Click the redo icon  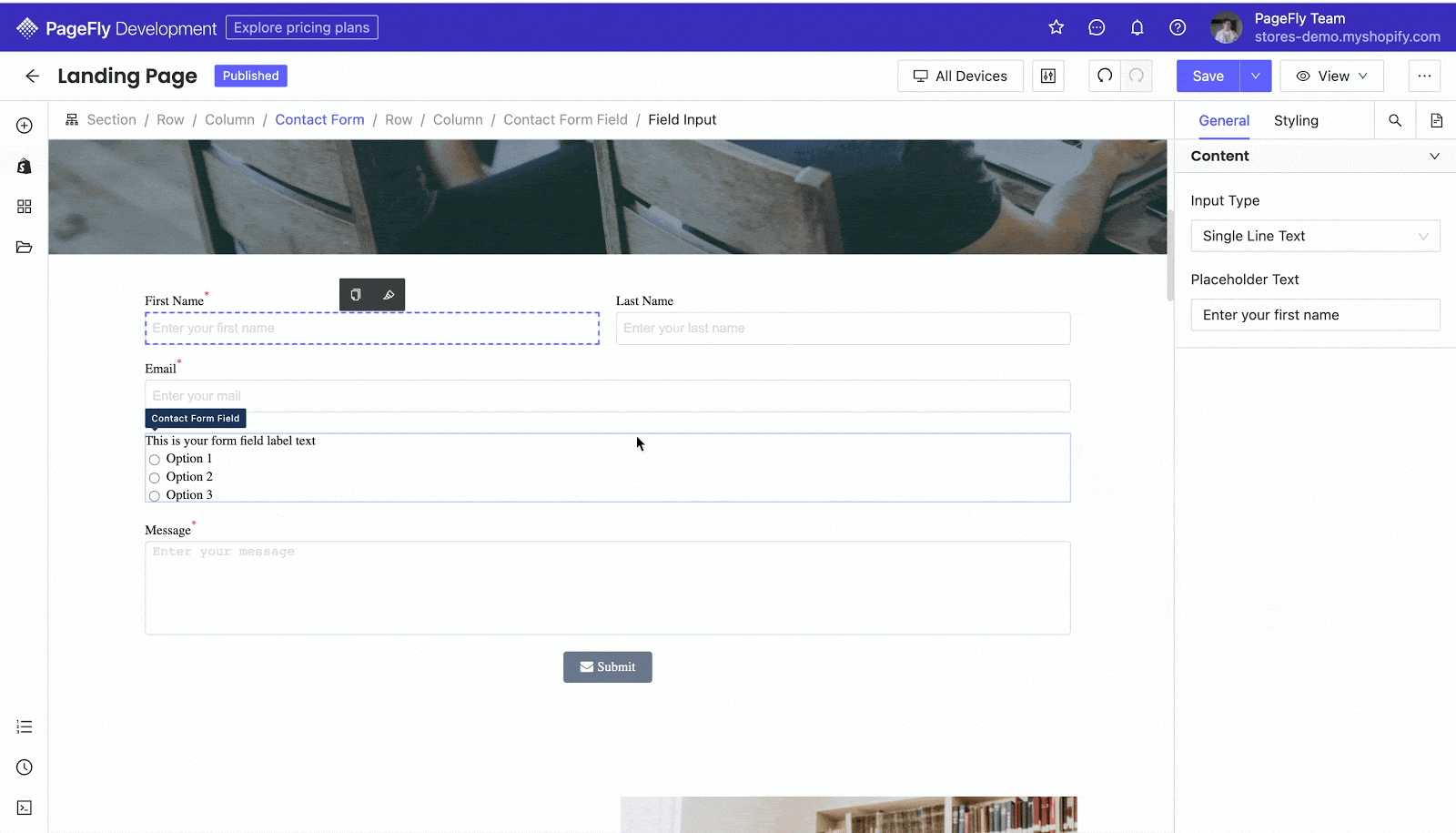coord(1137,76)
